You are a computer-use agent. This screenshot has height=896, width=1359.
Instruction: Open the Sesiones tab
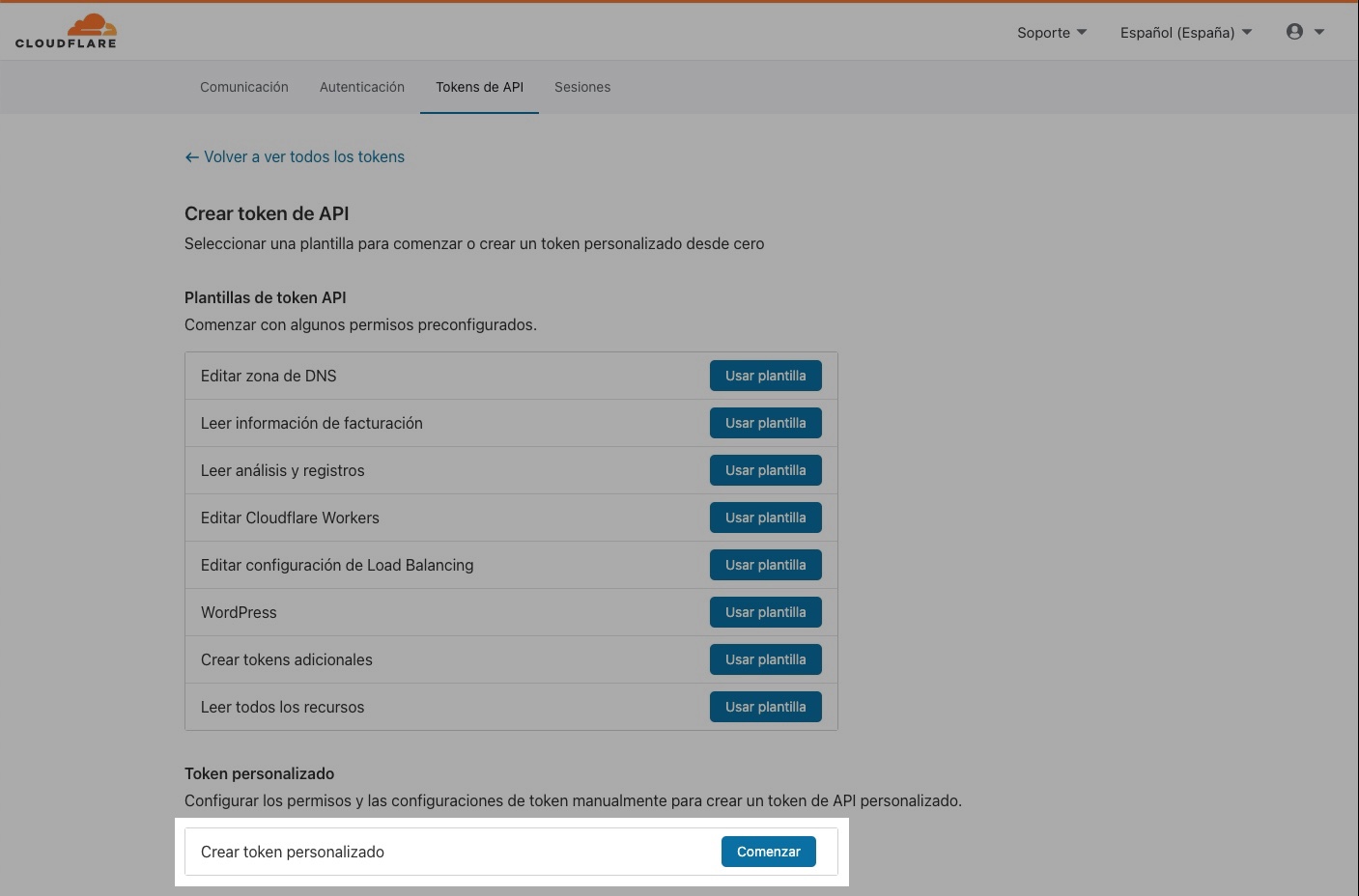(x=582, y=87)
